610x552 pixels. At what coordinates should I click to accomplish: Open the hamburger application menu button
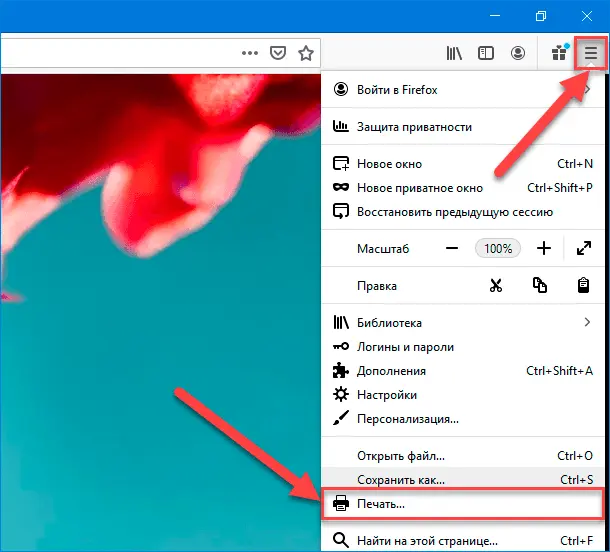[591, 54]
